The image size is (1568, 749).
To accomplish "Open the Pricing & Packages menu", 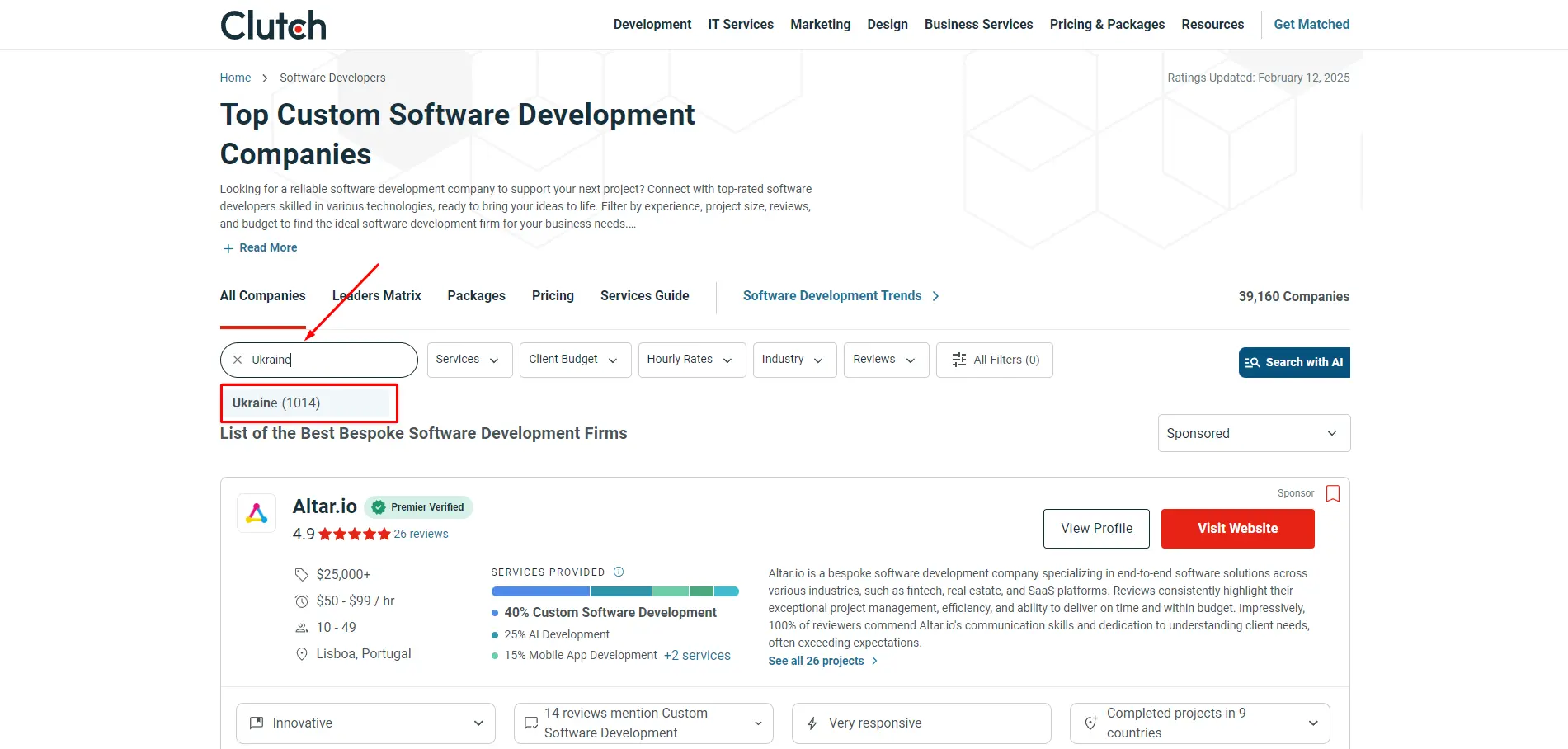I will point(1107,25).
